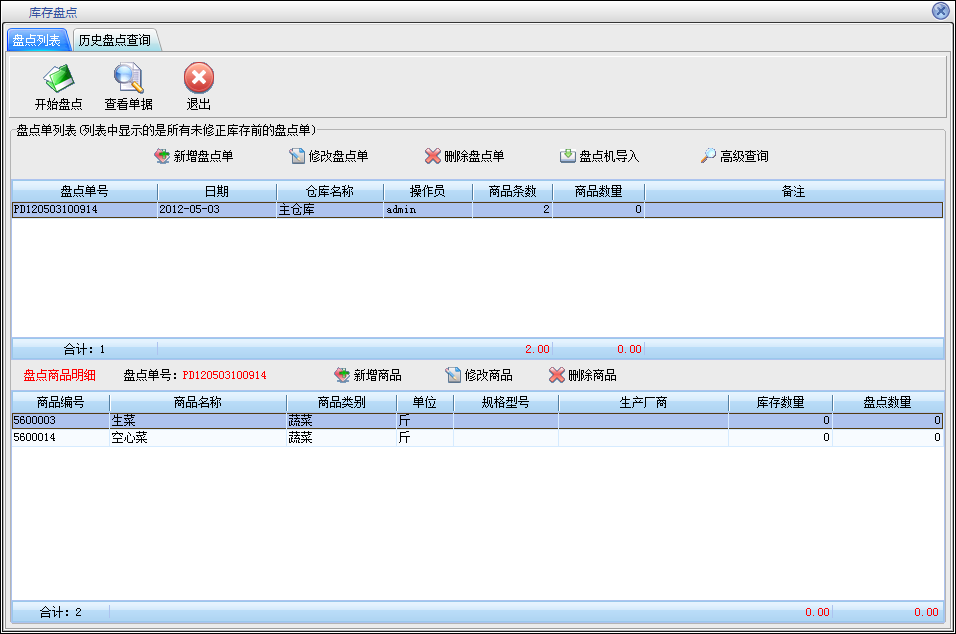Select the 盘点列表 tab

pyautogui.click(x=37, y=40)
